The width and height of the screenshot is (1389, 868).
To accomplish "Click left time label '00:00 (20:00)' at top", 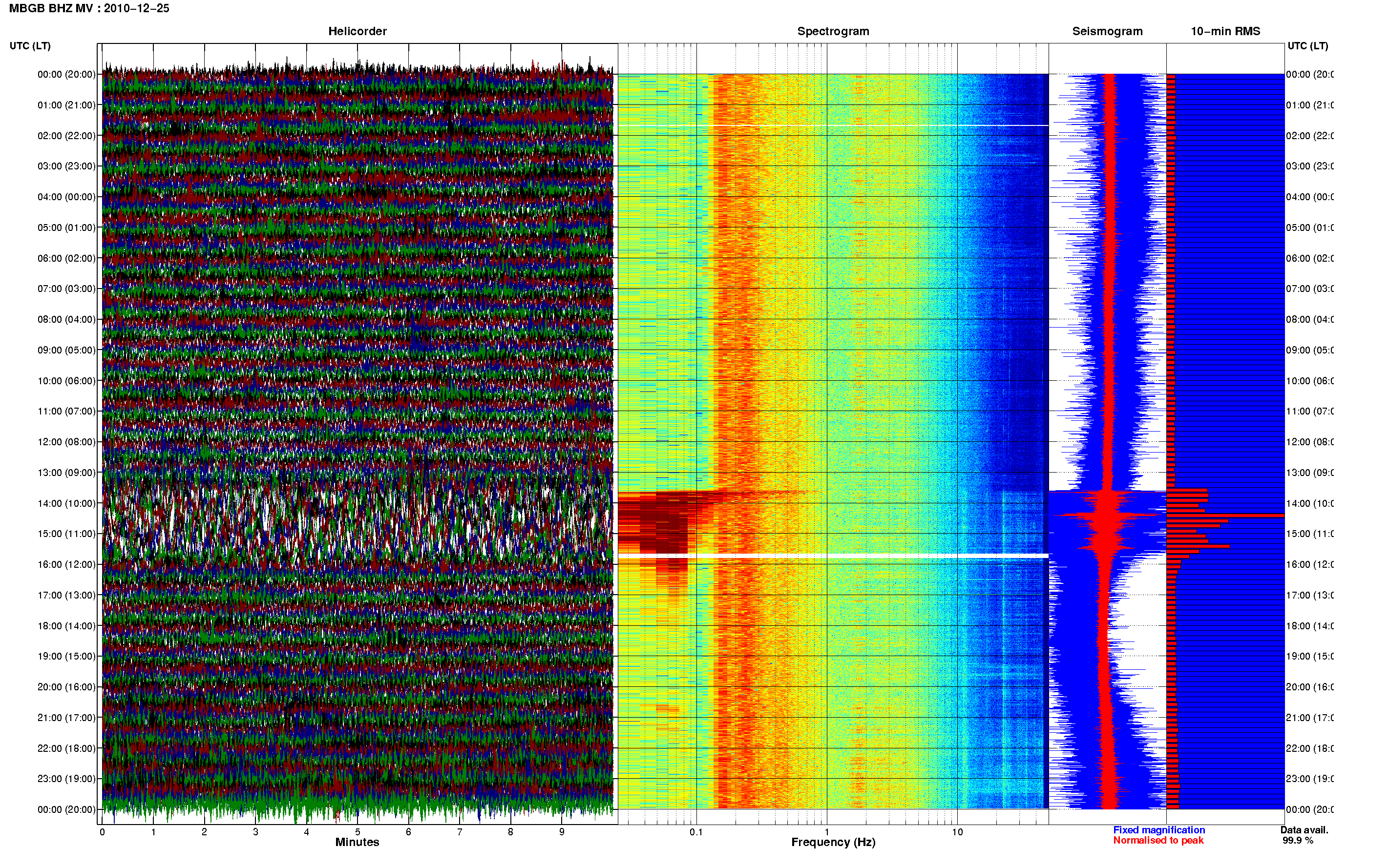I will [x=66, y=74].
